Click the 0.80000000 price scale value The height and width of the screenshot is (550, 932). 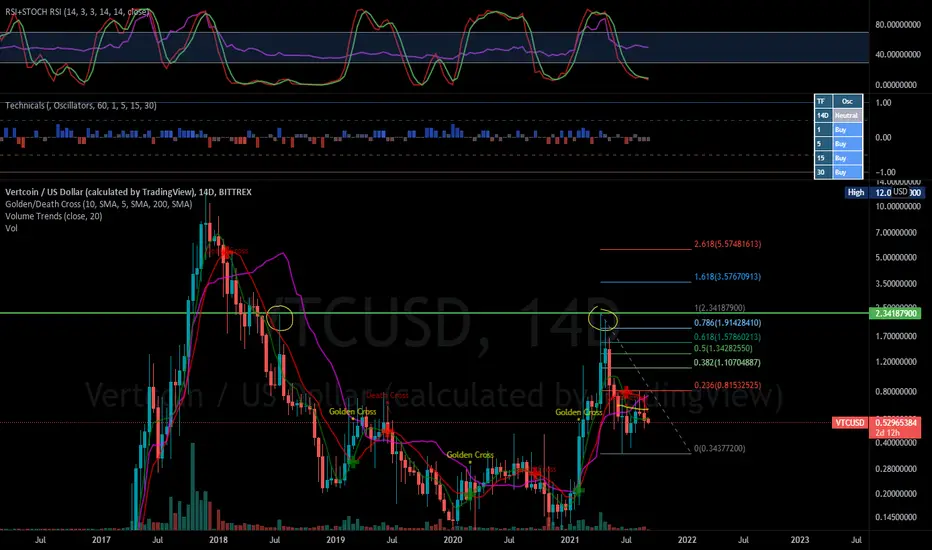[x=896, y=392]
